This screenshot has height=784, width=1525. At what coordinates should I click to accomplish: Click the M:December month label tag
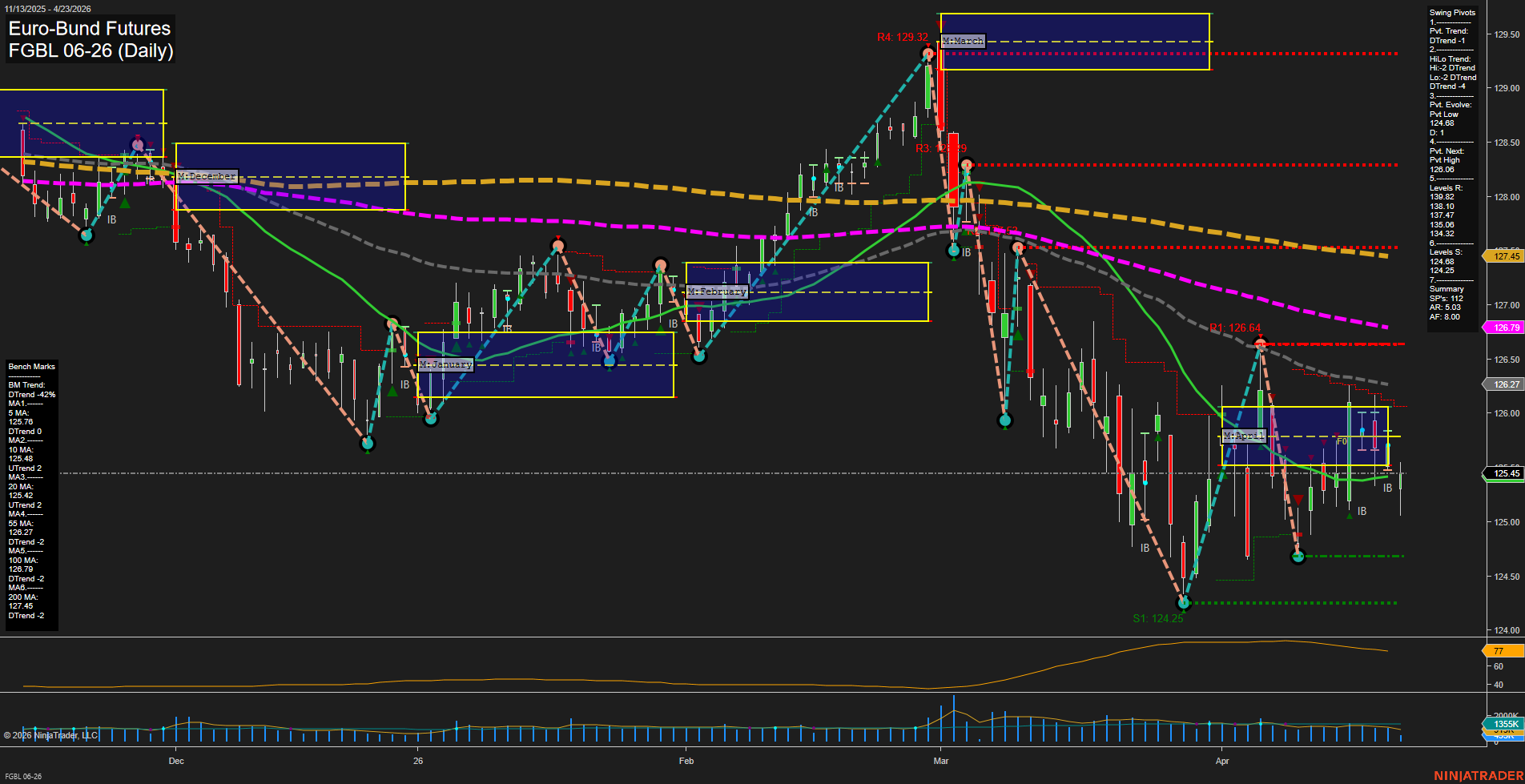pos(207,175)
